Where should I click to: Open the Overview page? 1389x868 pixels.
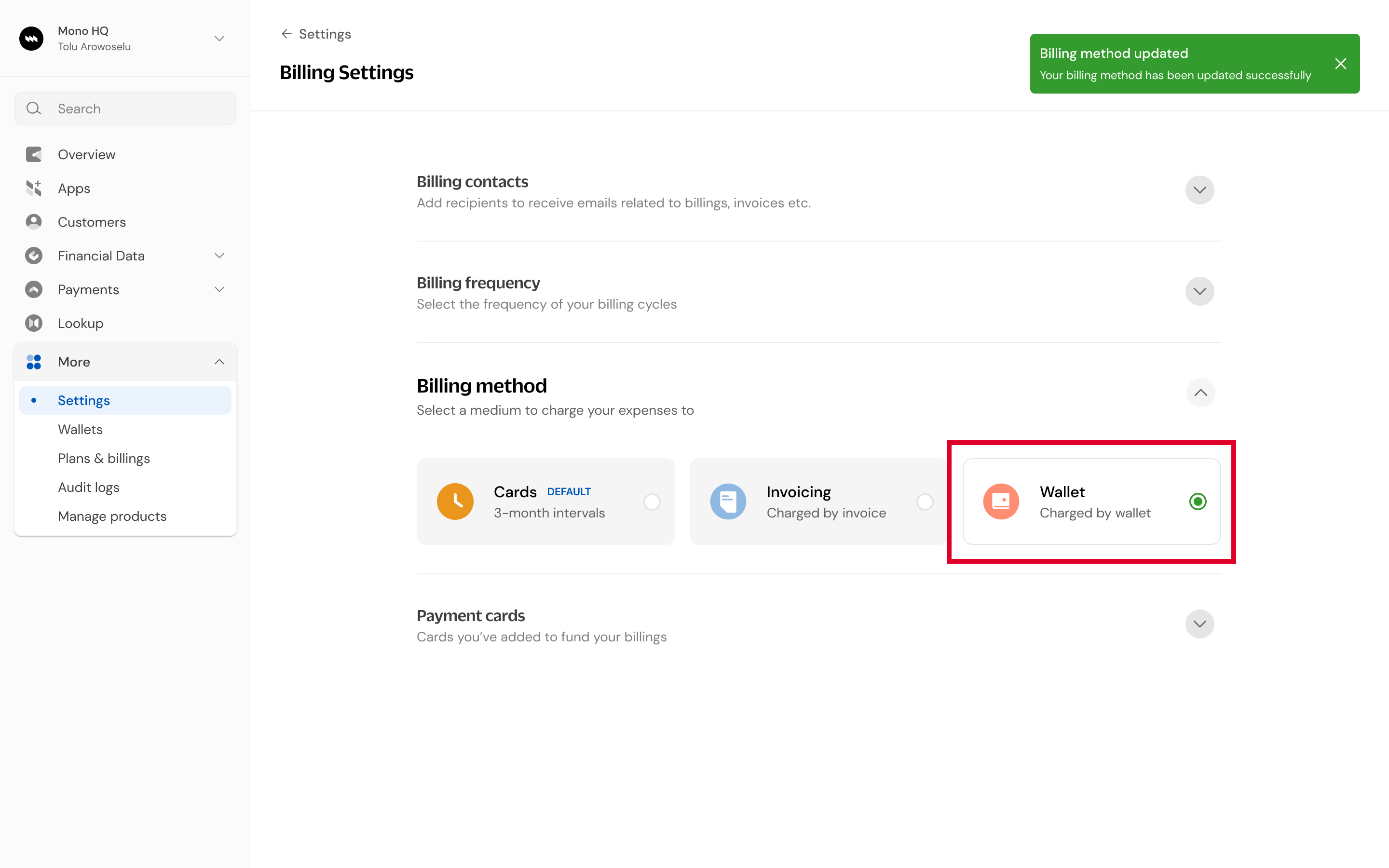click(87, 154)
